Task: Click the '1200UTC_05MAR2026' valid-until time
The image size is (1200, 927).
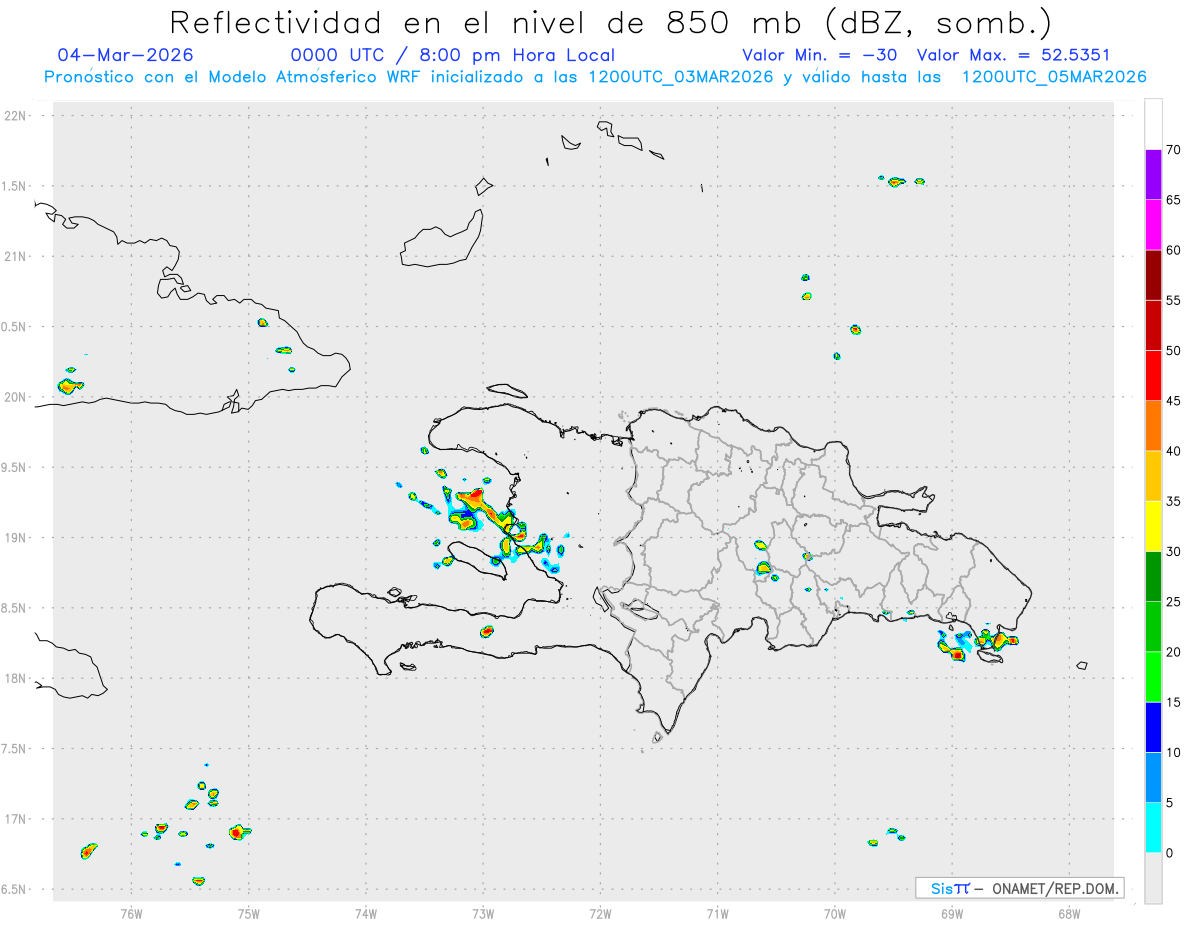Action: click(x=1053, y=77)
